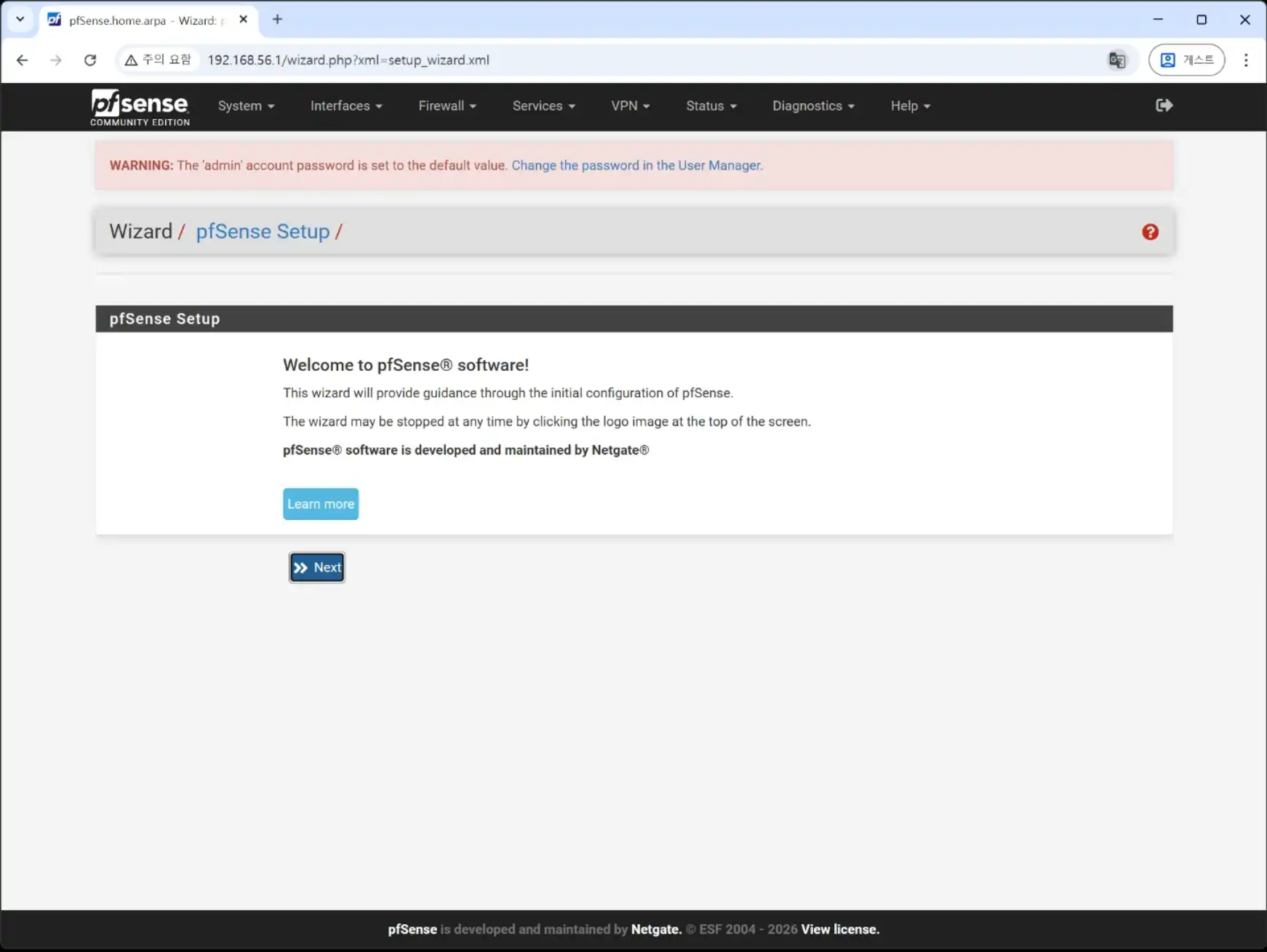Open the red help question mark icon
The width and height of the screenshot is (1267, 952).
tap(1150, 232)
